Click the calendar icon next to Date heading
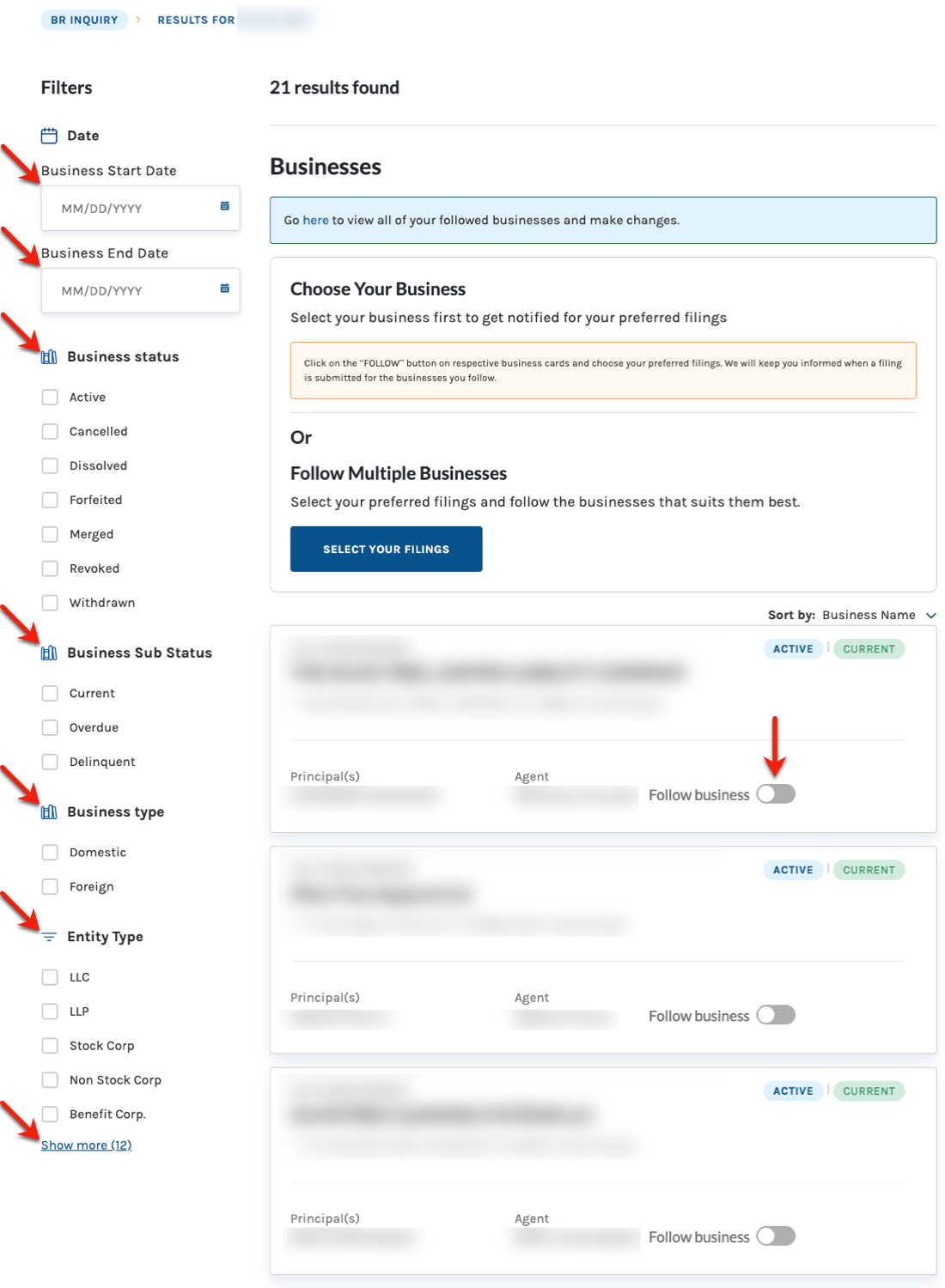This screenshot has height=1288, width=945. click(x=49, y=136)
